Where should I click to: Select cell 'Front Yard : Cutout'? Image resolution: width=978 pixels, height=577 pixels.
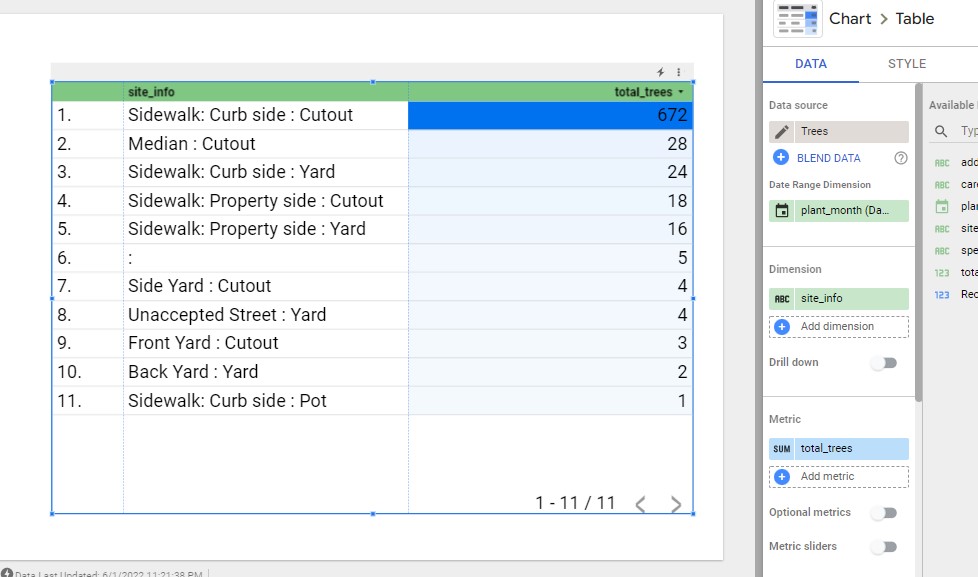coord(266,343)
